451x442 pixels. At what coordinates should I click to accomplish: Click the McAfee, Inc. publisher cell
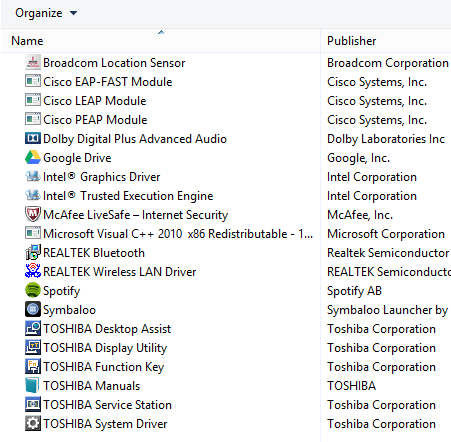(x=360, y=215)
